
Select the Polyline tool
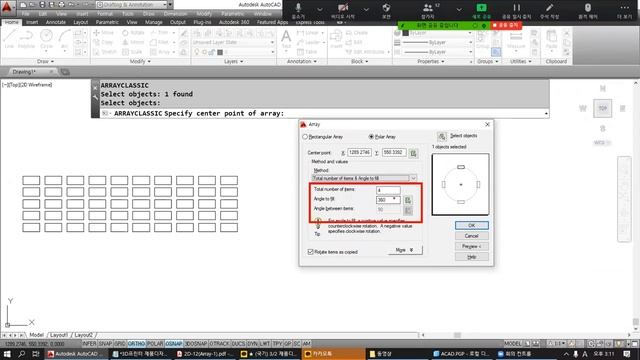pyautogui.click(x=26, y=39)
